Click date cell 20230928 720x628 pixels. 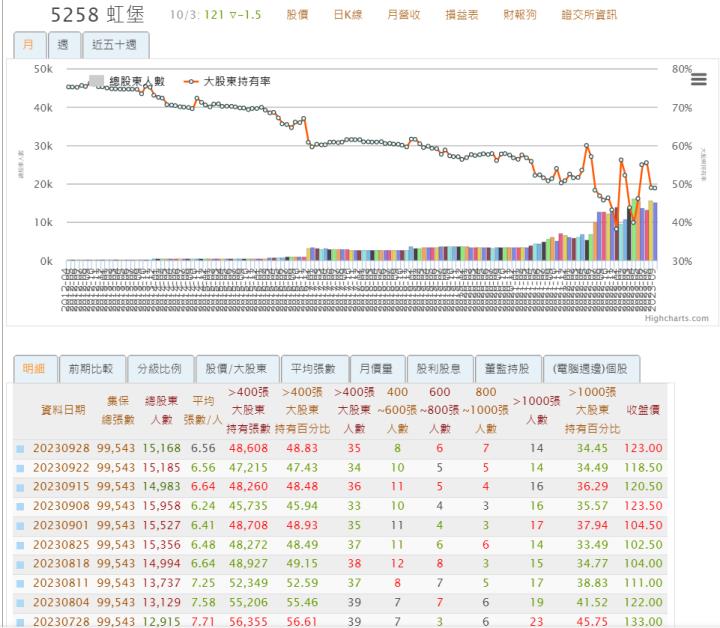61,449
